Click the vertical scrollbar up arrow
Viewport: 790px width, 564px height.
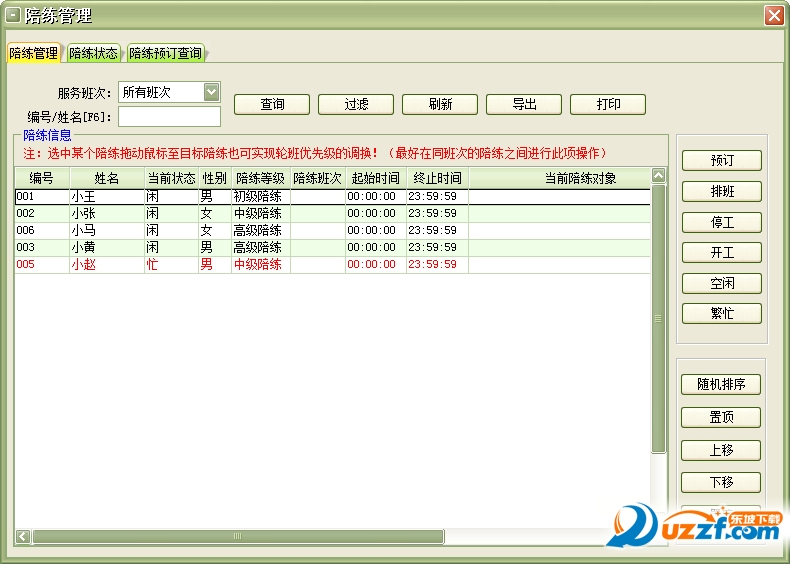[659, 175]
